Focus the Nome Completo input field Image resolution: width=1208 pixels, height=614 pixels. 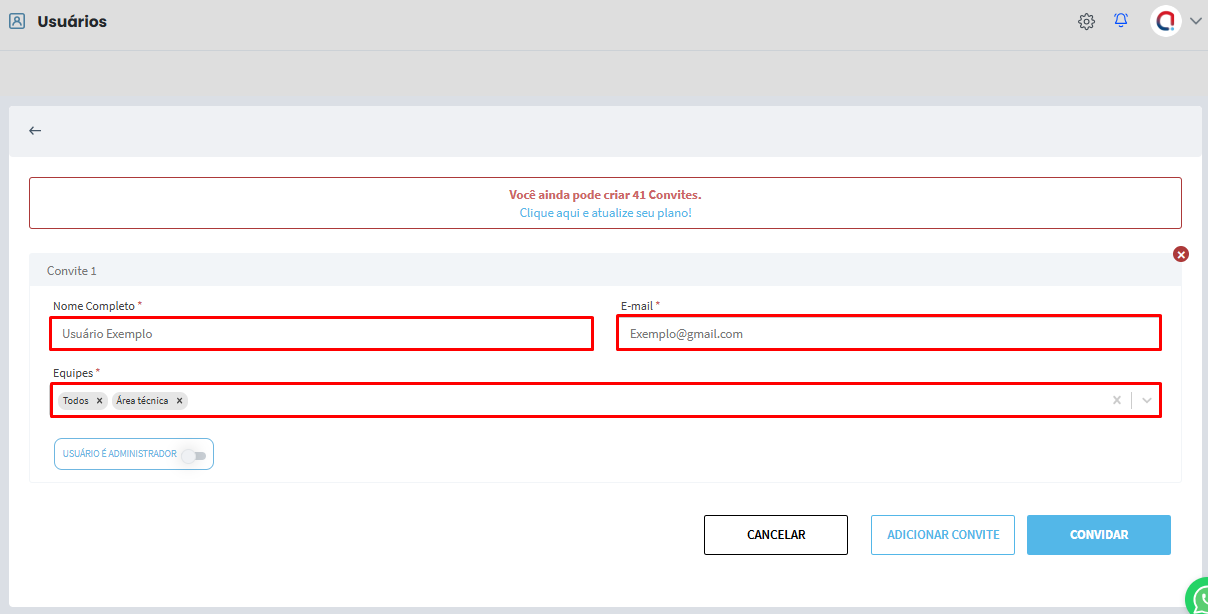[x=322, y=334]
